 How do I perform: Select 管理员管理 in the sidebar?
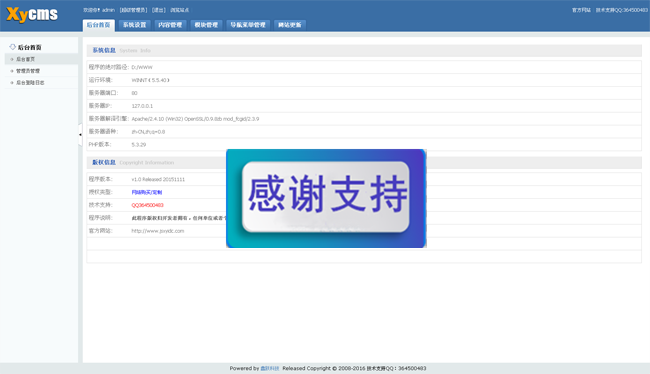pyautogui.click(x=28, y=71)
